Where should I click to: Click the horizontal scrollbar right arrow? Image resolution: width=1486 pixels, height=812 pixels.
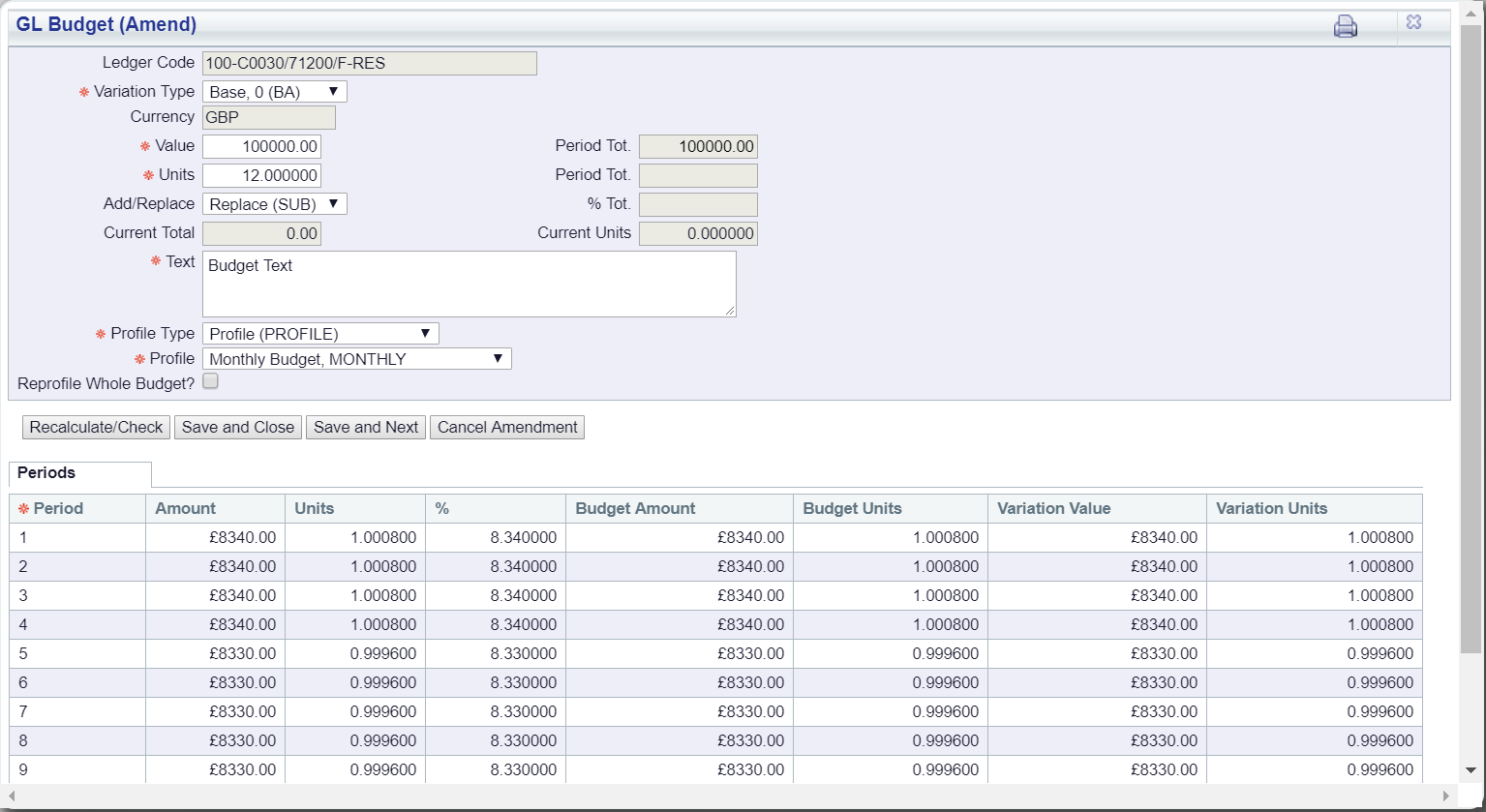tap(1446, 796)
